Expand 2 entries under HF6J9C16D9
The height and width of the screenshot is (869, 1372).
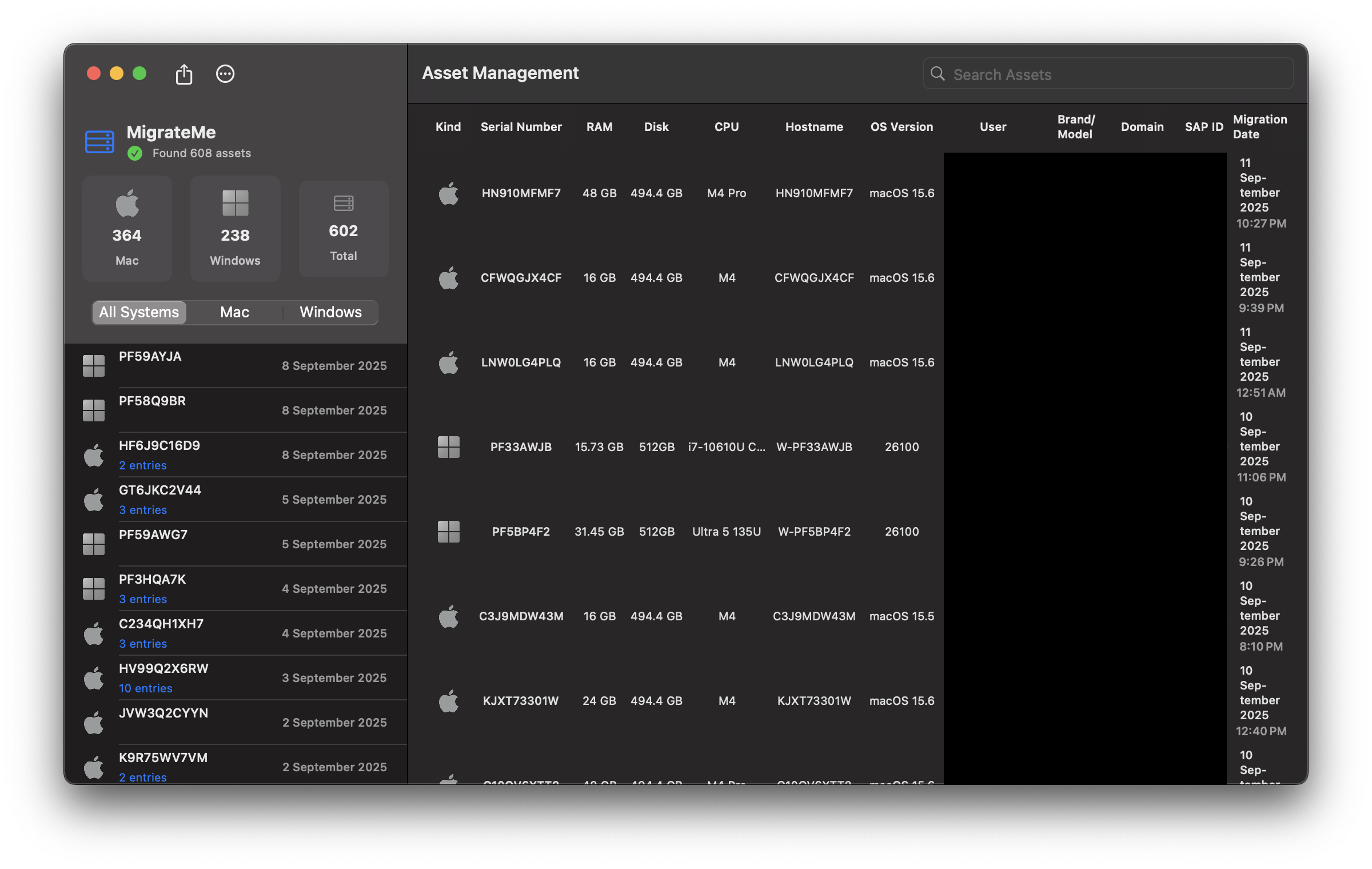[x=143, y=465]
